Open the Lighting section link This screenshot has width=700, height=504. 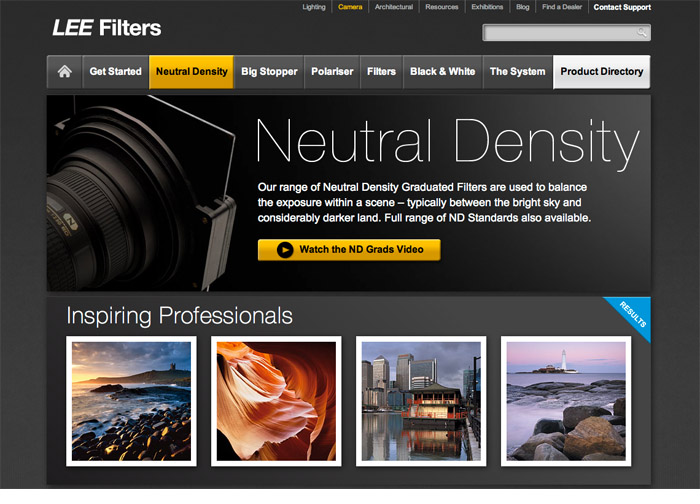[x=314, y=7]
